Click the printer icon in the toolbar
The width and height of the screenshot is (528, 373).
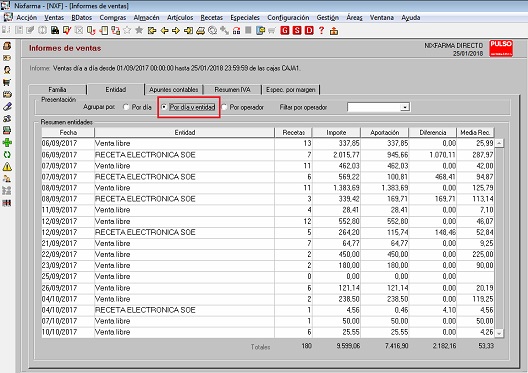tap(200, 31)
